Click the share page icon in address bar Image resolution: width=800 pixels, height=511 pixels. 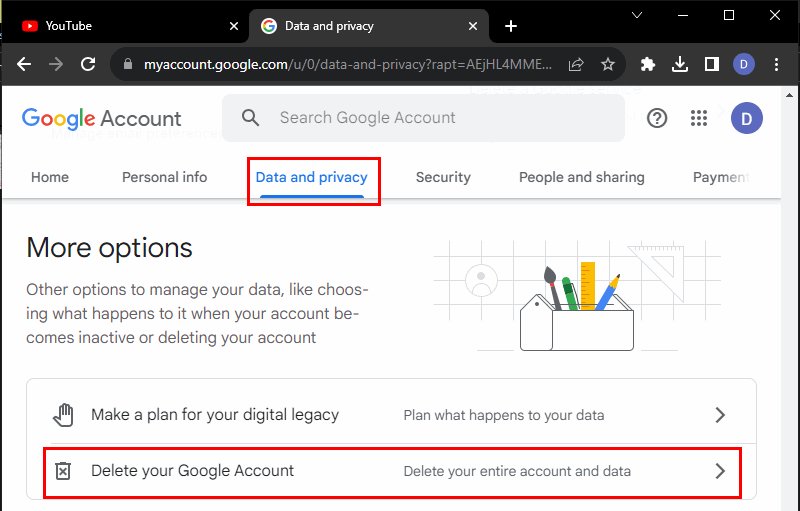(576, 64)
